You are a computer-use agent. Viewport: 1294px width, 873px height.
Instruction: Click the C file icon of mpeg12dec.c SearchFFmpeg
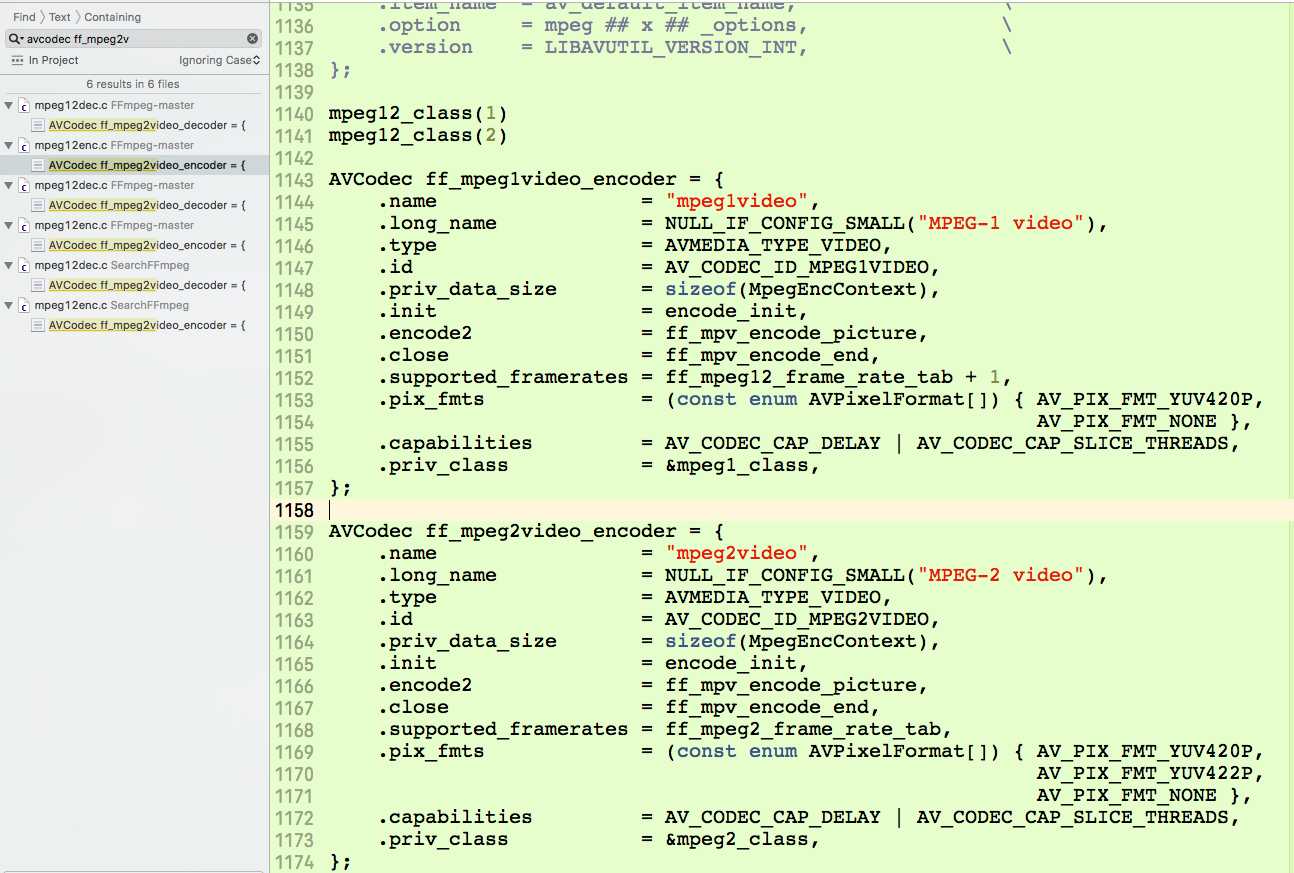[23, 265]
